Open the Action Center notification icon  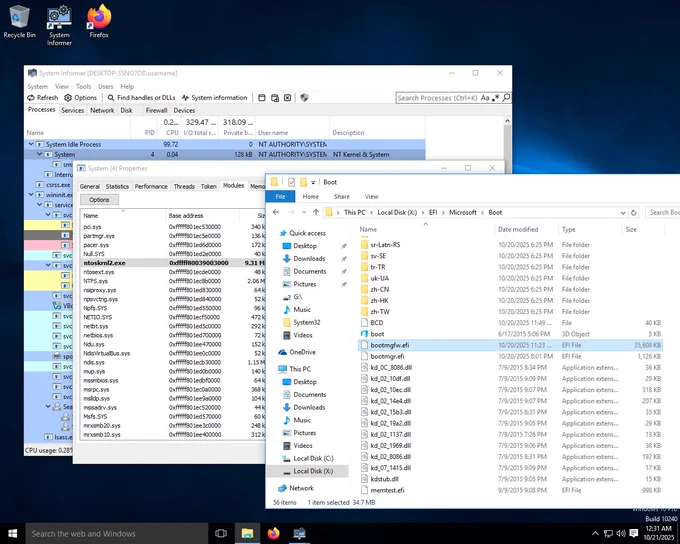point(634,534)
